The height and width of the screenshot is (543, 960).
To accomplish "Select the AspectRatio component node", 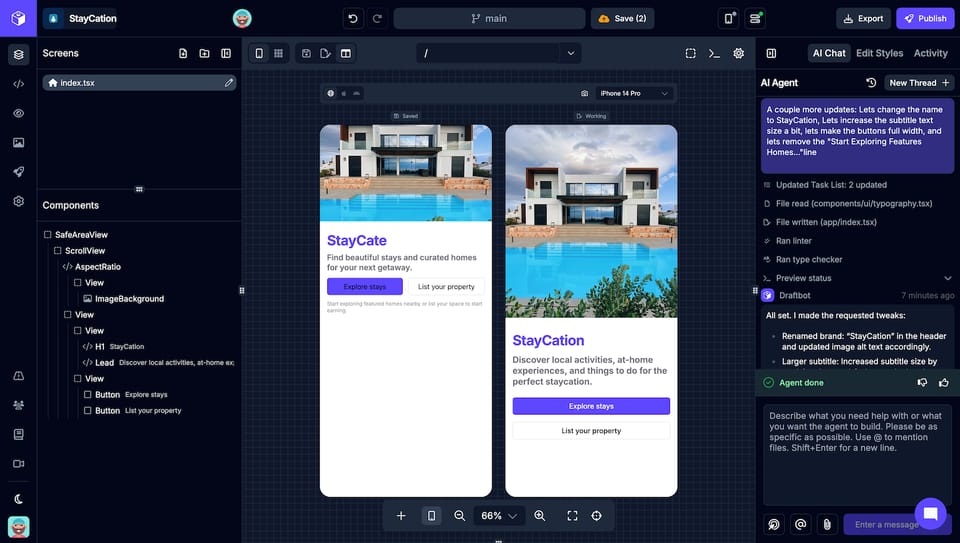I will (97, 266).
